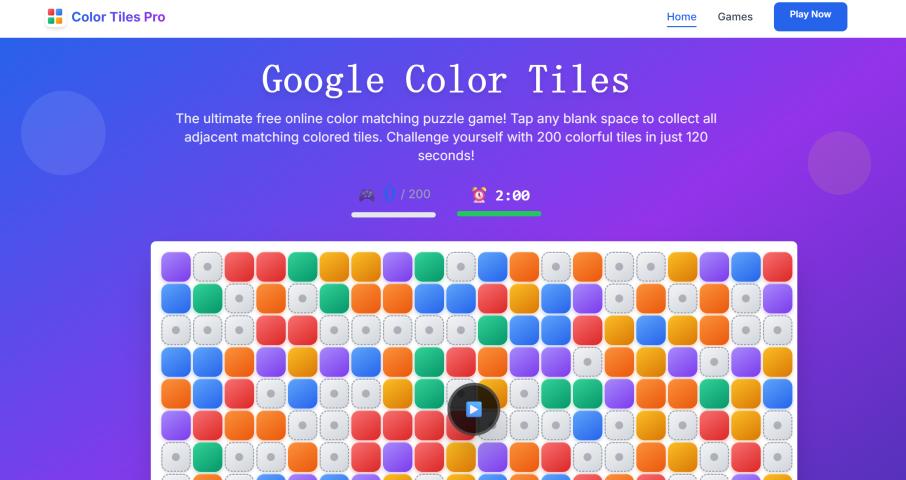Image resolution: width=906 pixels, height=480 pixels.
Task: Click the blue tile at the start of the second row
Action: pos(176,298)
